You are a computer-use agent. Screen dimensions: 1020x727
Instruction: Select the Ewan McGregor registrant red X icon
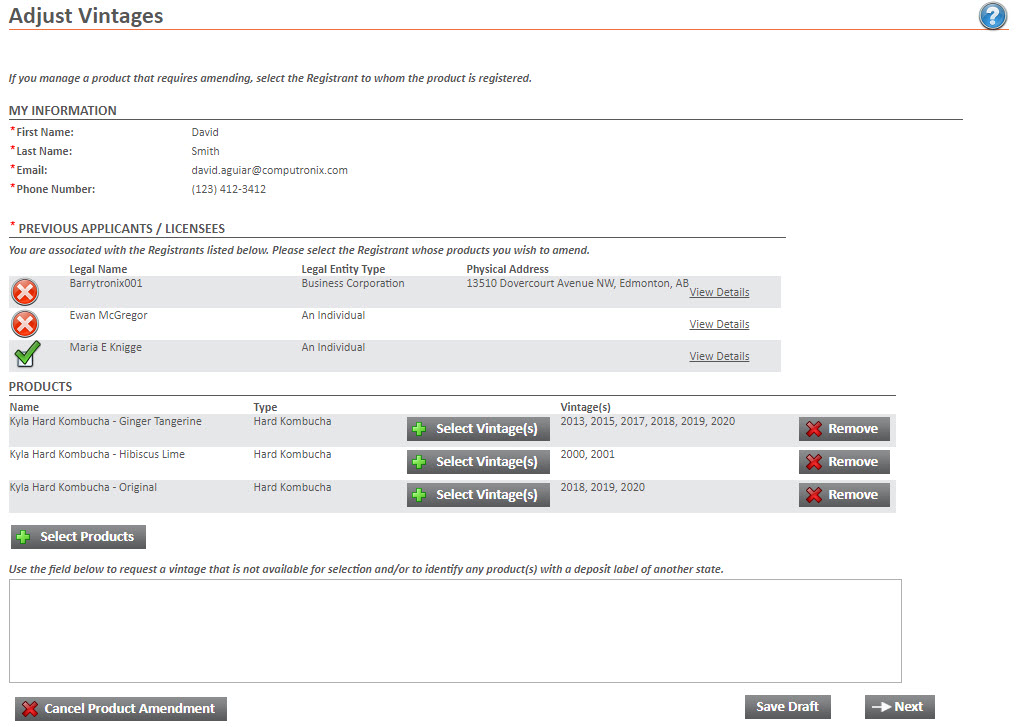point(25,324)
